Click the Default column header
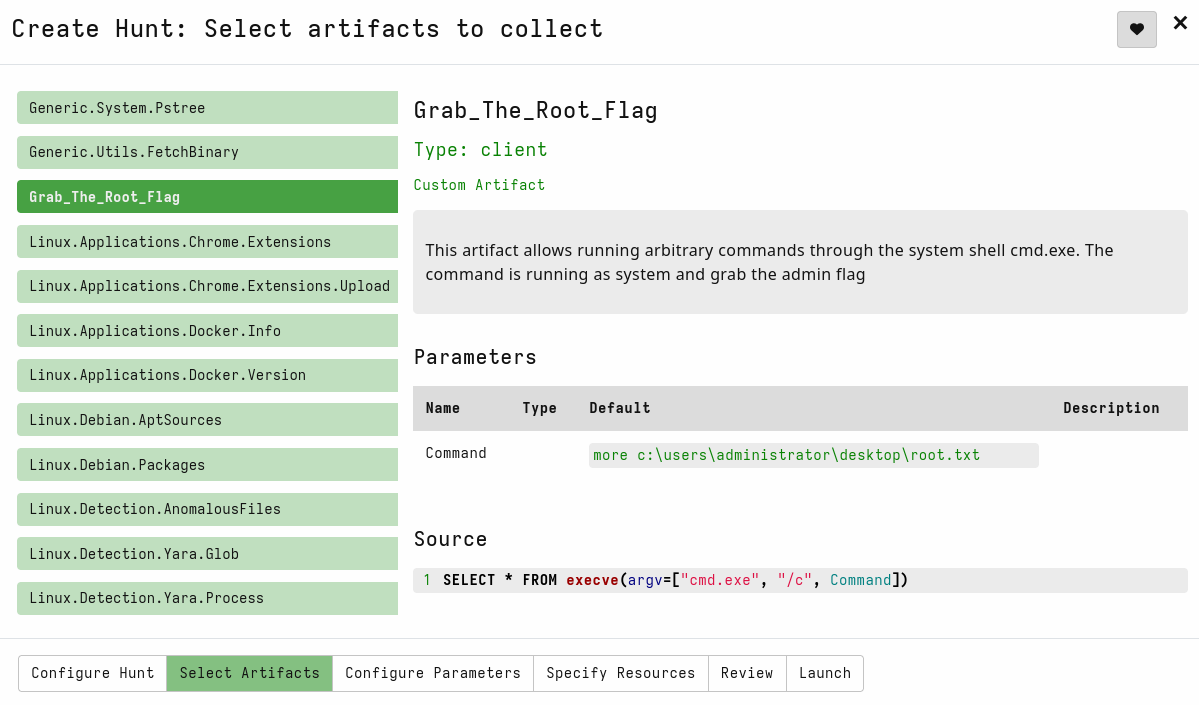 (619, 408)
